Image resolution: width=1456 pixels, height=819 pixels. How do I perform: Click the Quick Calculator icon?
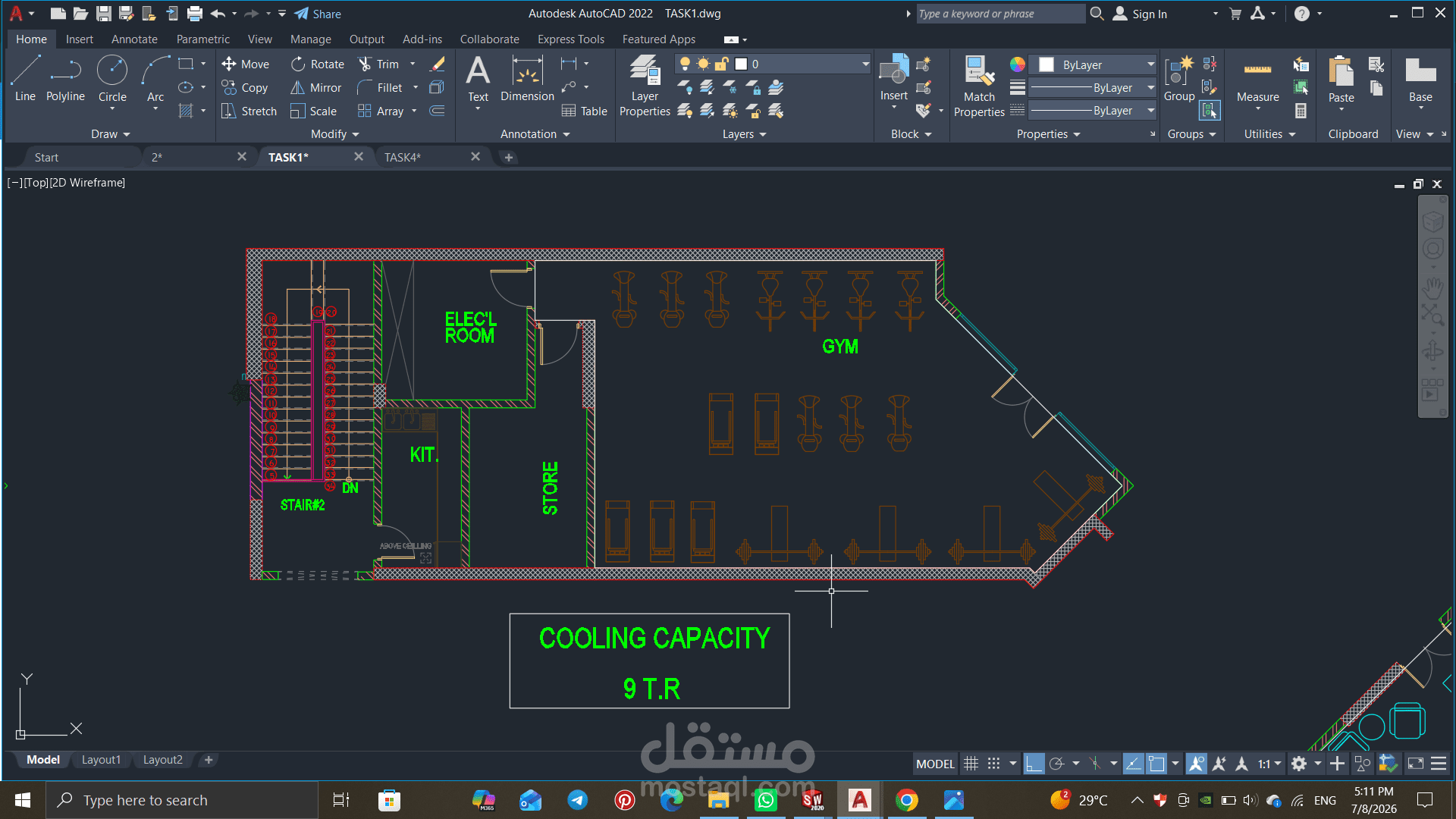click(1301, 111)
